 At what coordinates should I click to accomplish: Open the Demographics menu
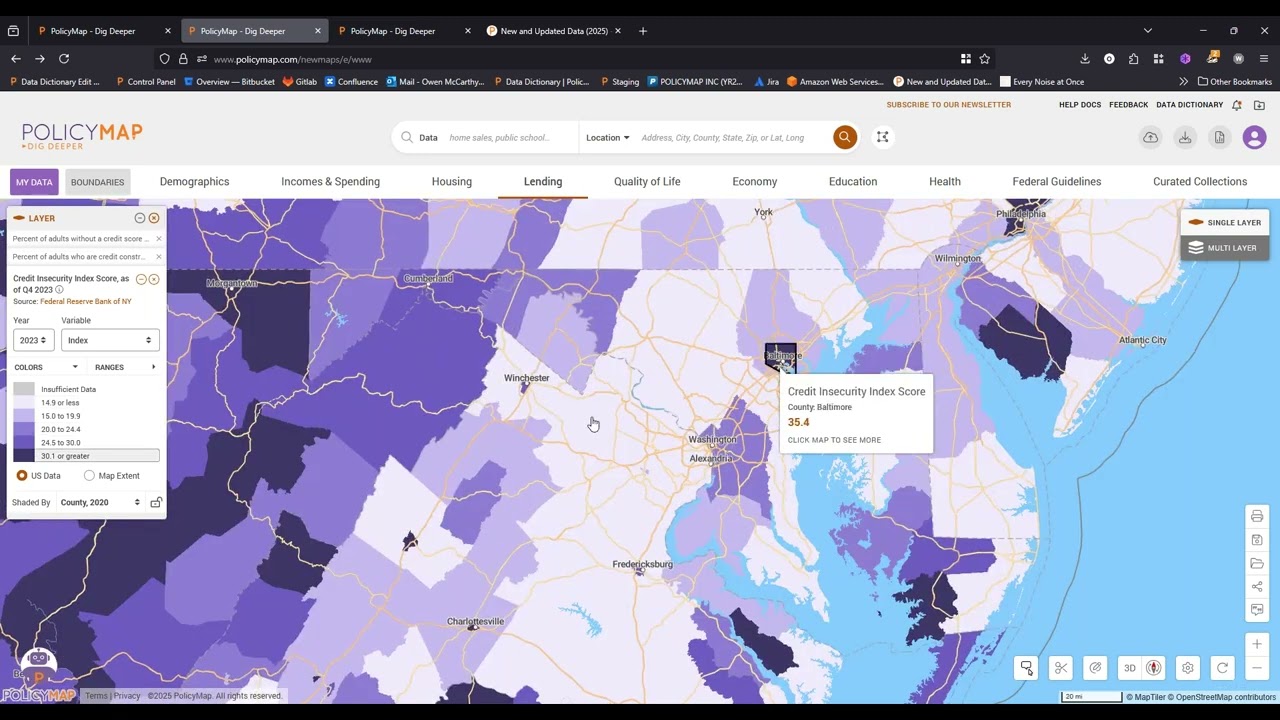pos(194,181)
